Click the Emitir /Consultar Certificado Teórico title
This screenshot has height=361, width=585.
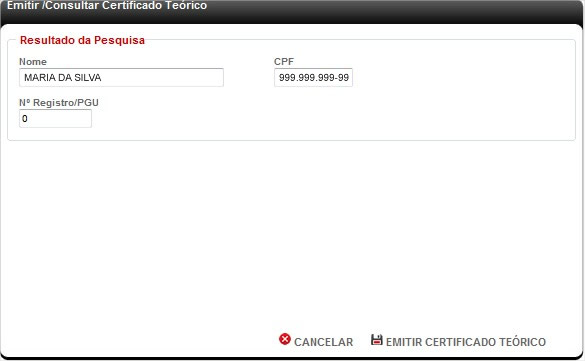(107, 6)
